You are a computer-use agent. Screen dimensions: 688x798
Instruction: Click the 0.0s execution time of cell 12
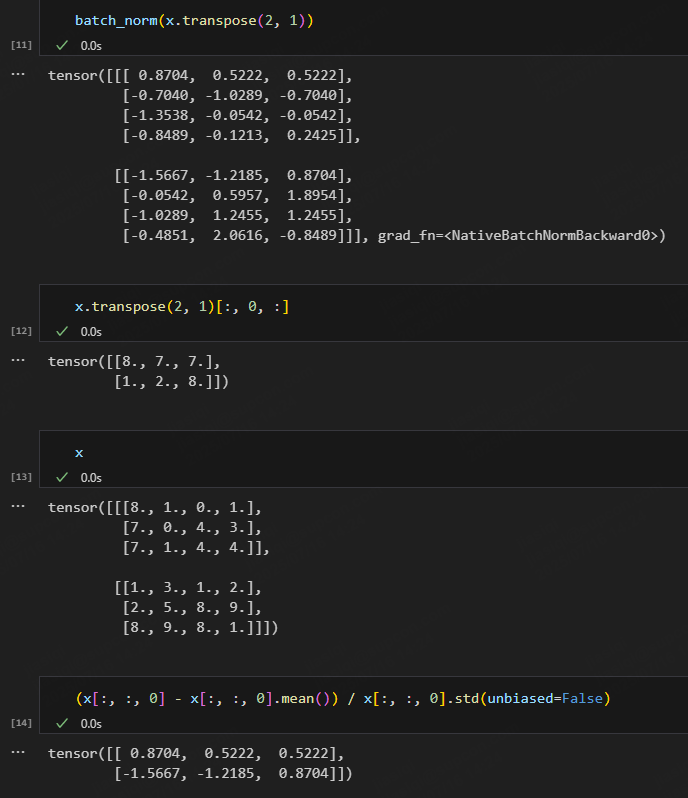(91, 332)
